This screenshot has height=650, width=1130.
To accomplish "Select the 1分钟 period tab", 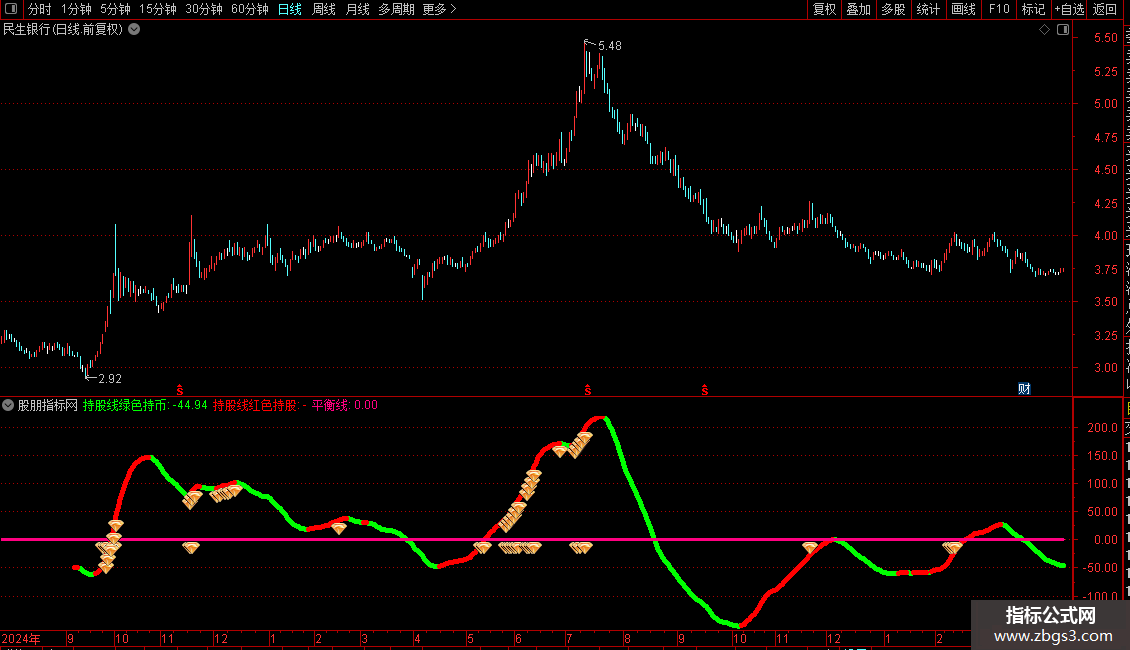I will [76, 9].
